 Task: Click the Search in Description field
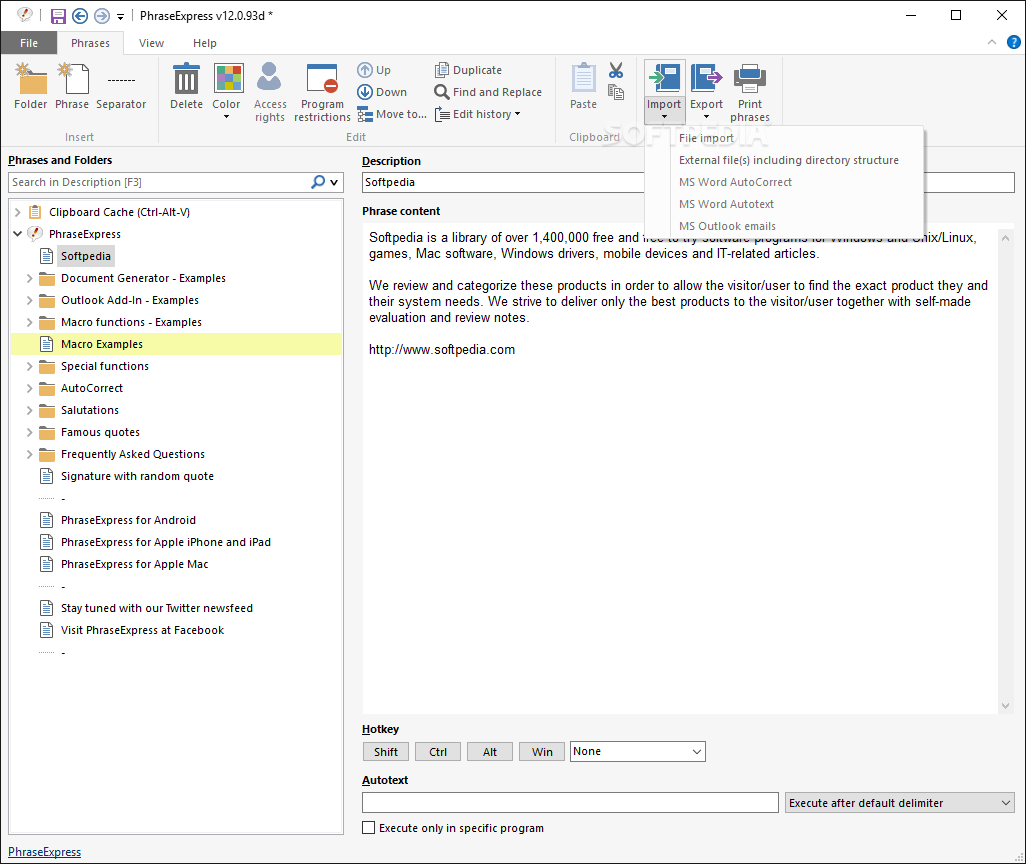click(x=159, y=183)
